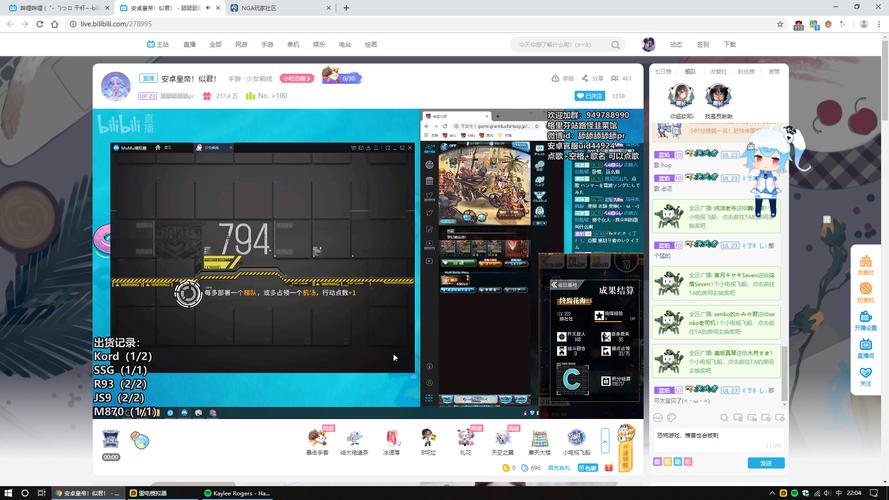Click the 发送 send button
Screen dimensions: 889x500
click(x=766, y=463)
